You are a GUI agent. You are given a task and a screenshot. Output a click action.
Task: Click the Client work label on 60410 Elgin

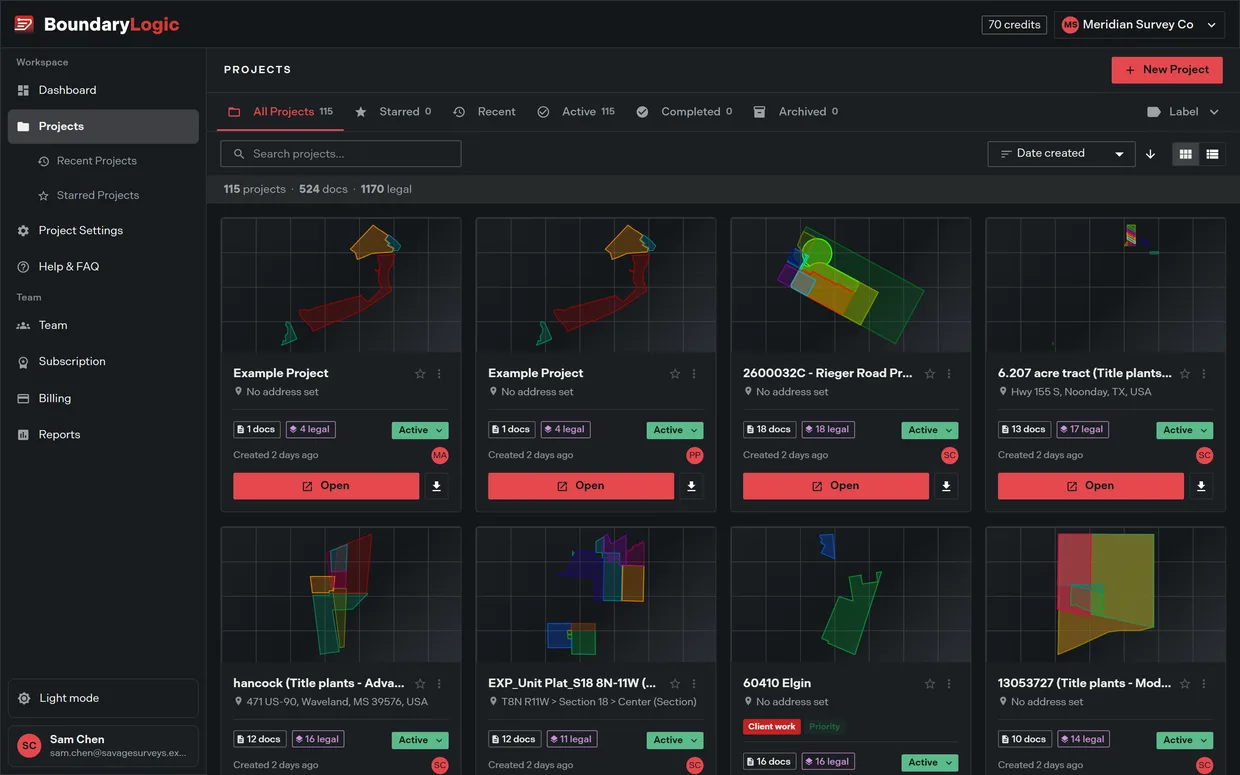[x=772, y=727]
